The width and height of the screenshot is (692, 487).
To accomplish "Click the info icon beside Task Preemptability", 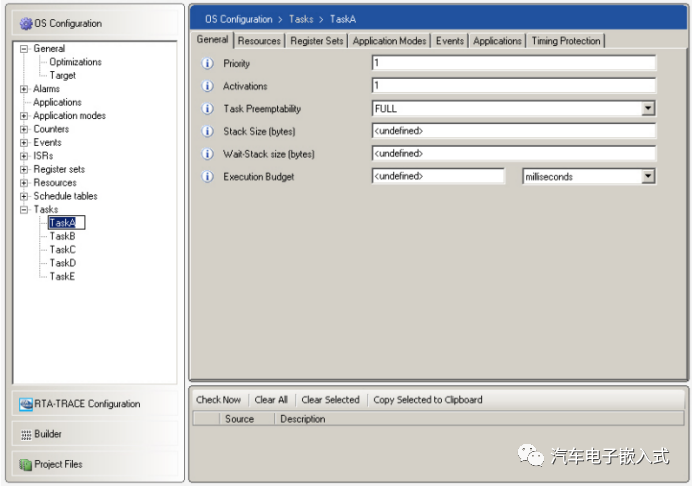I will coord(207,109).
